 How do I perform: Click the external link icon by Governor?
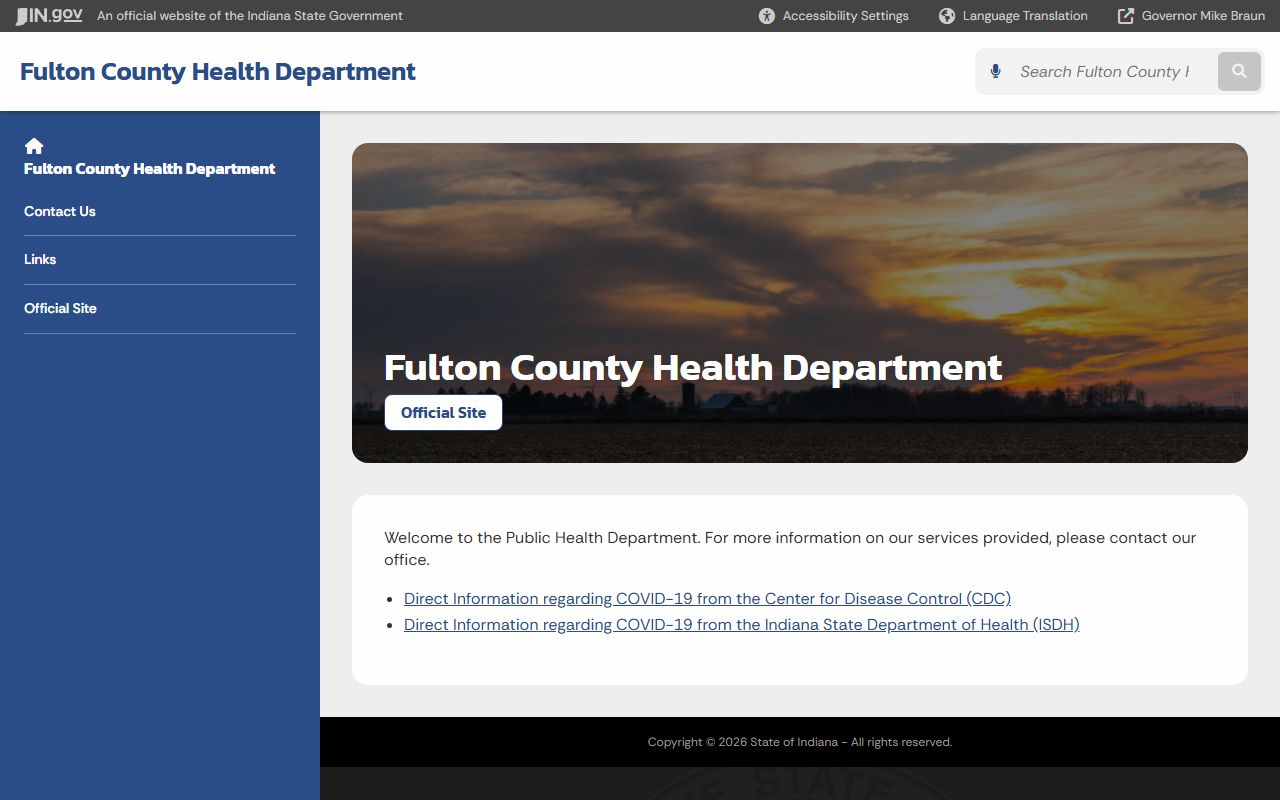pos(1126,16)
